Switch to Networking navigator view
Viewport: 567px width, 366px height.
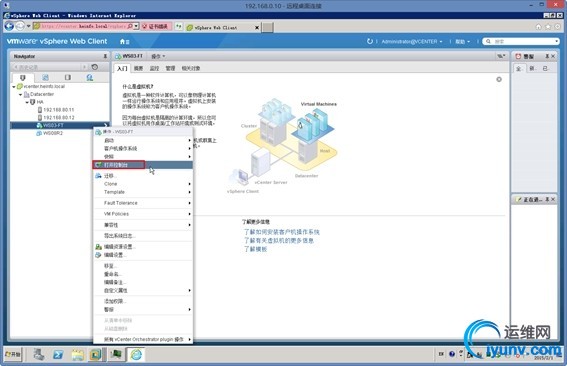coord(90,77)
